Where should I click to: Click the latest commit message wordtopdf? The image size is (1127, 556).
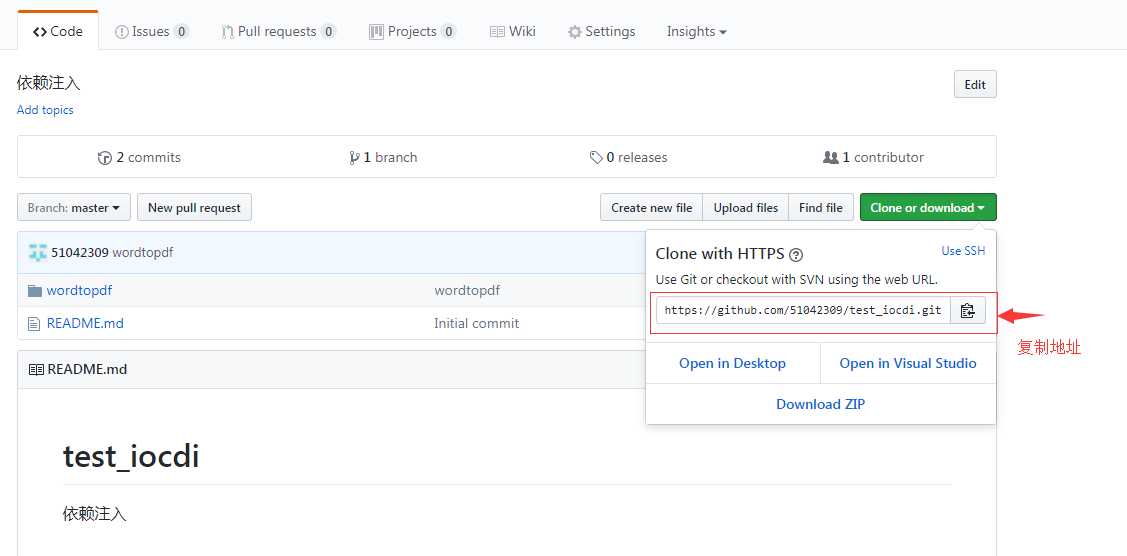[142, 253]
